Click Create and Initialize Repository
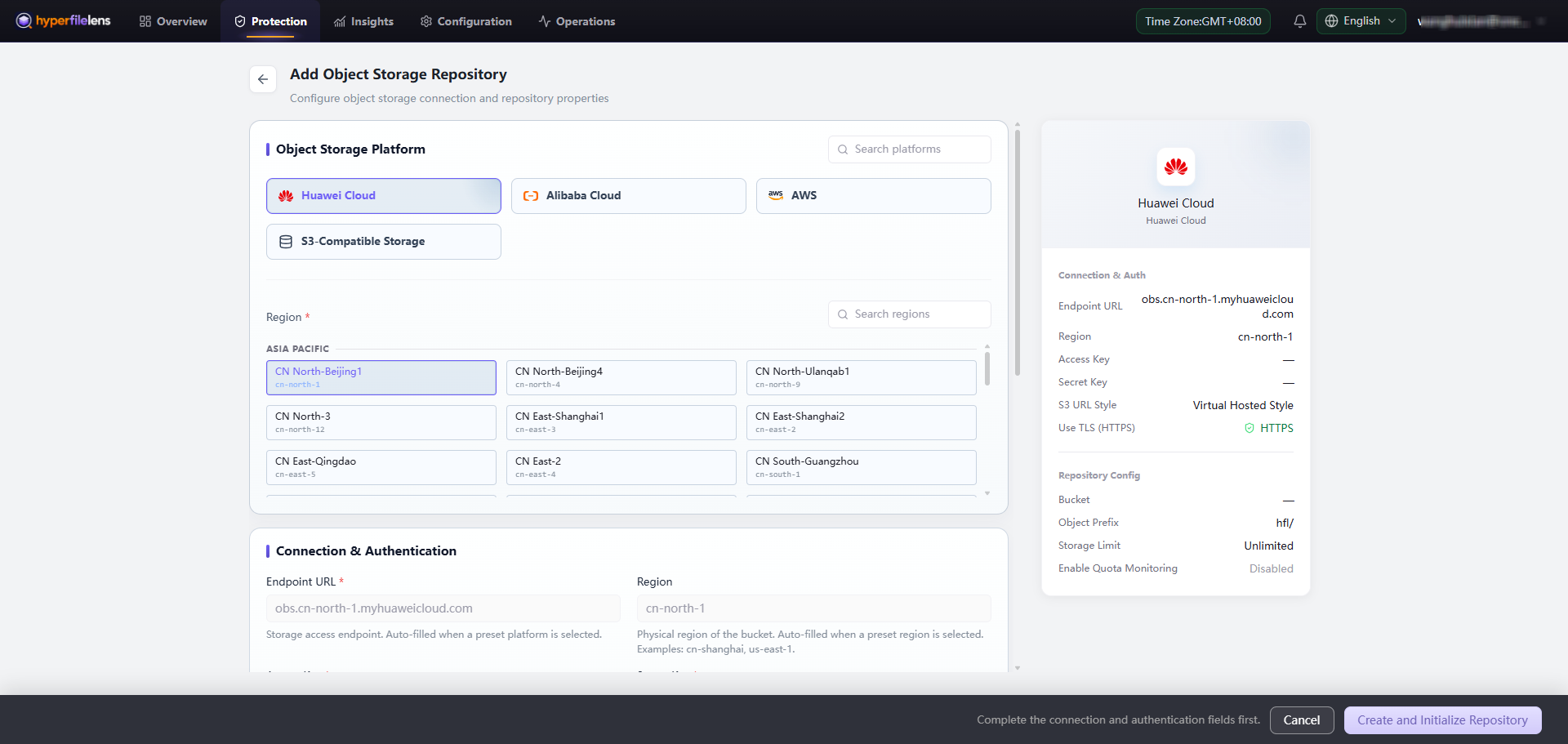1568x744 pixels. pyautogui.click(x=1442, y=720)
